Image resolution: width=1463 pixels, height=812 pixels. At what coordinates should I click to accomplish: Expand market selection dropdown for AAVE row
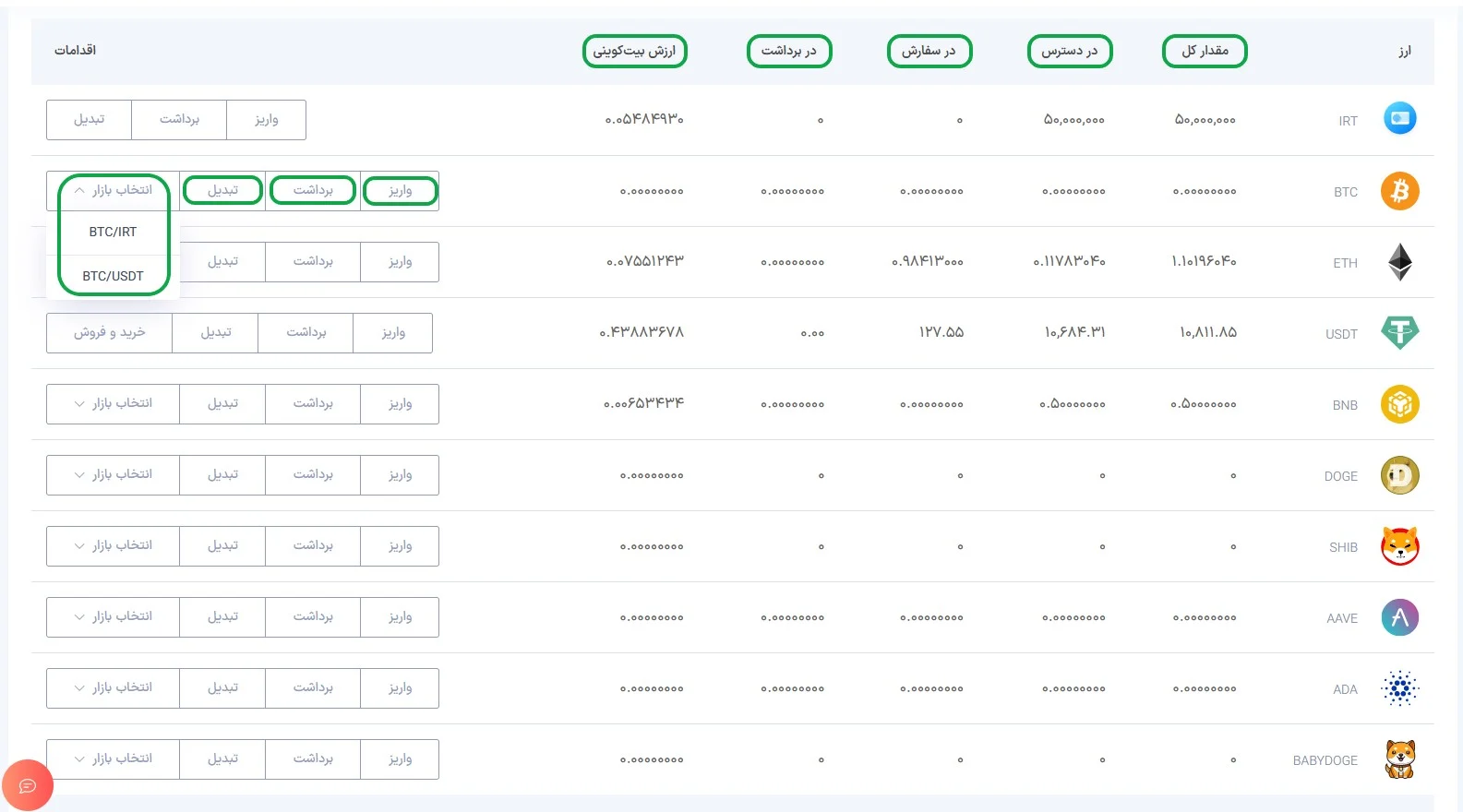point(113,617)
